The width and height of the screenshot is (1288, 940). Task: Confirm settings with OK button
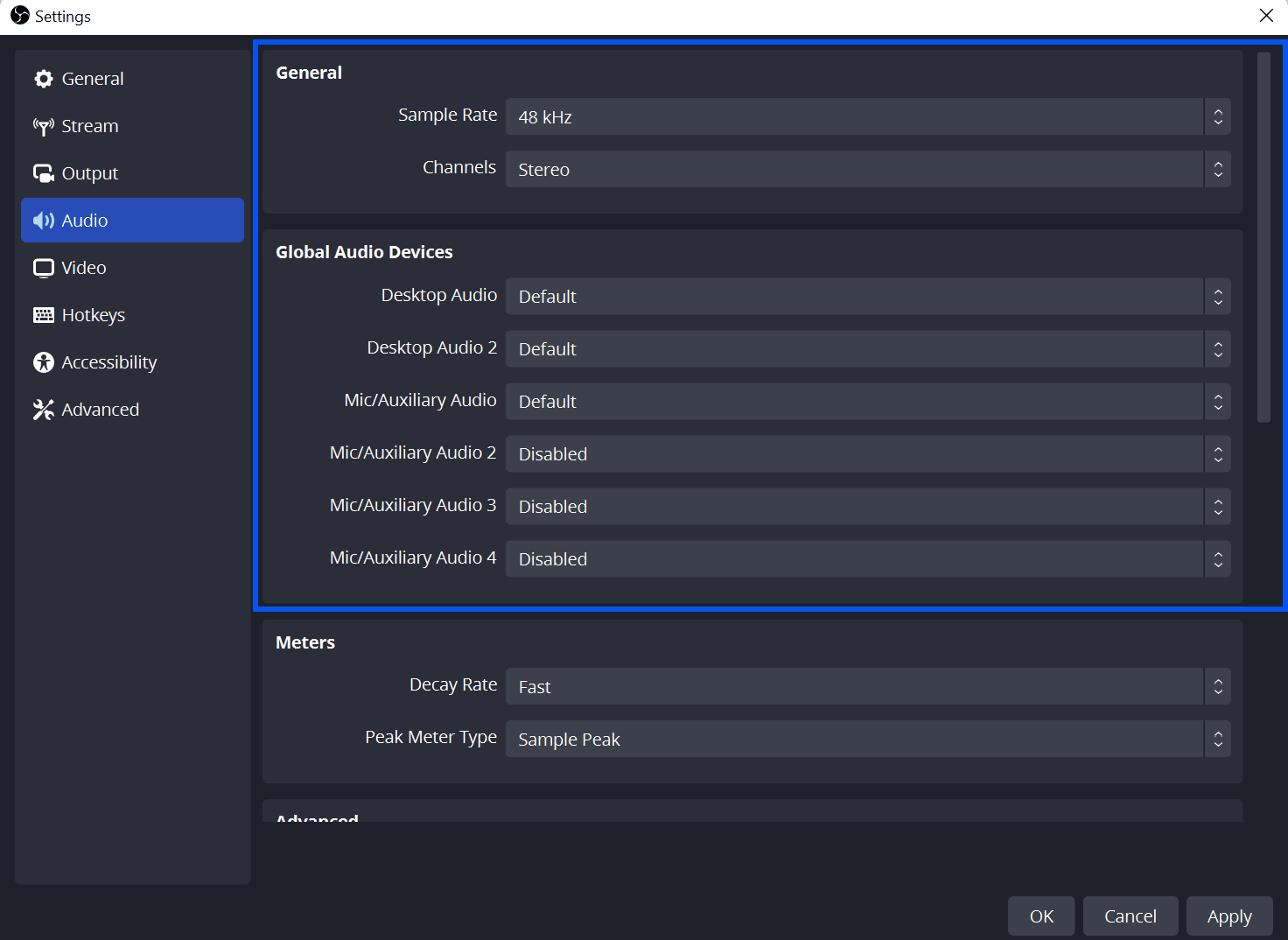click(x=1041, y=916)
